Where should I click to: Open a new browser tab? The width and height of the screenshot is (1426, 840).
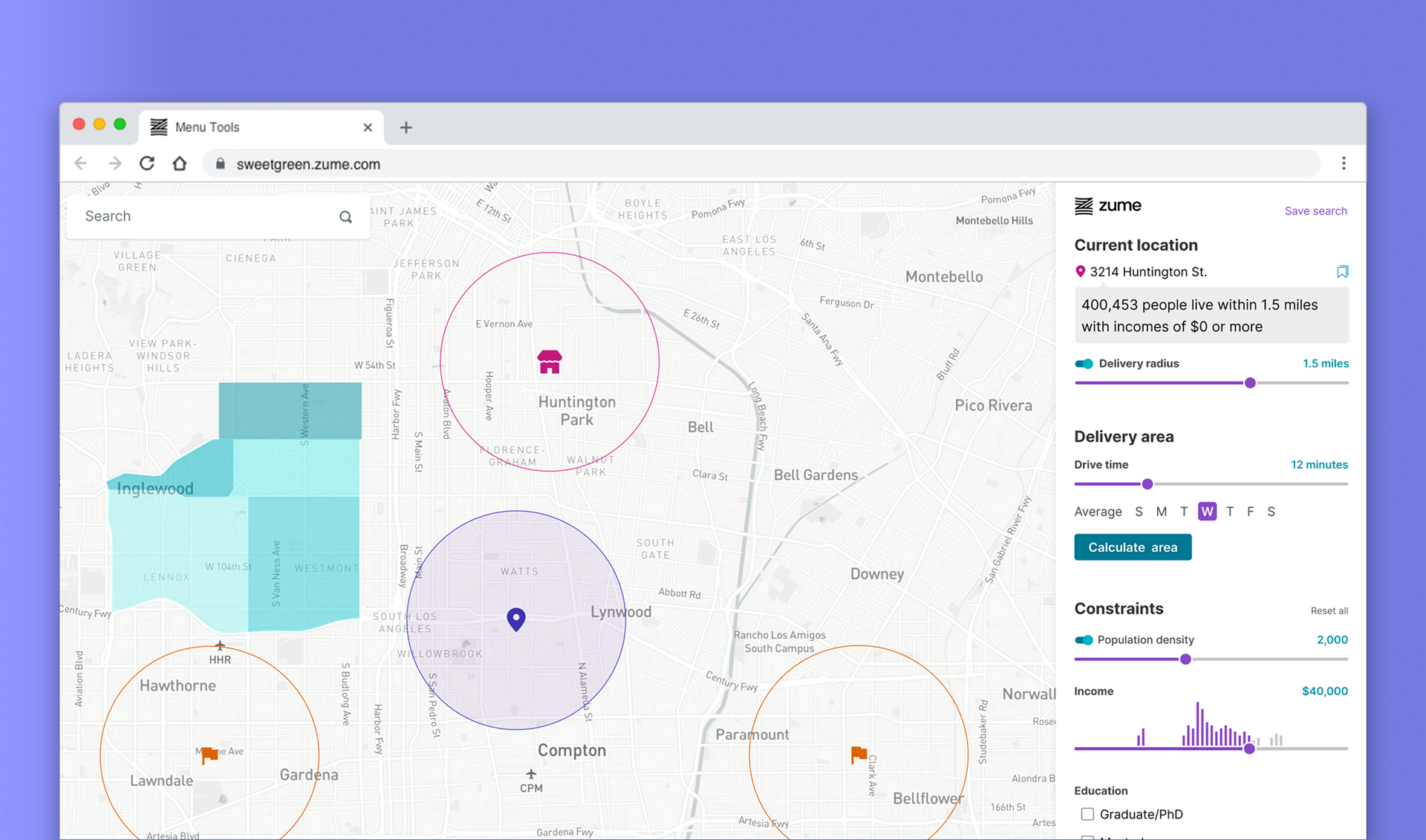tap(406, 128)
